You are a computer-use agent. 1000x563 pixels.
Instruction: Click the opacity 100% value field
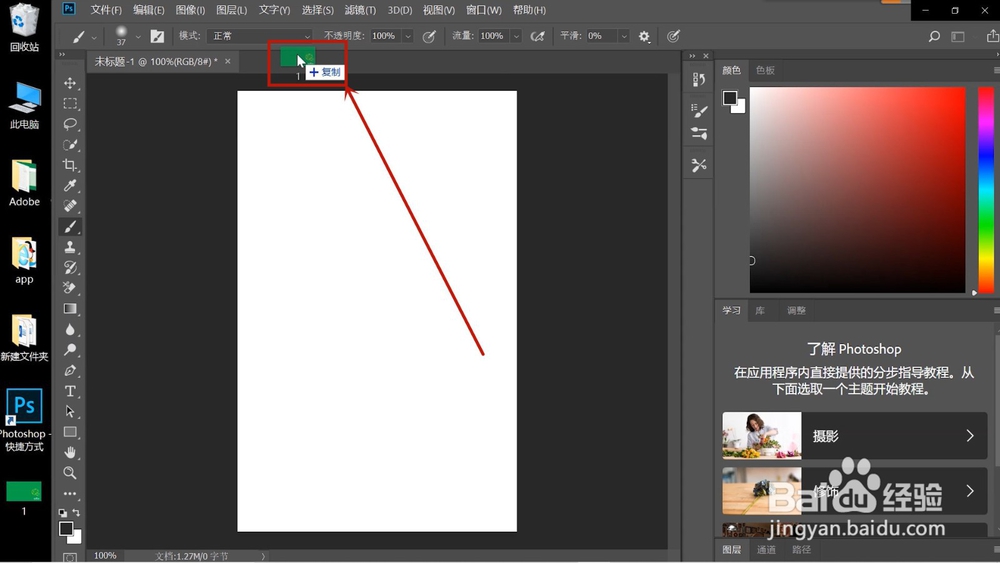point(383,36)
